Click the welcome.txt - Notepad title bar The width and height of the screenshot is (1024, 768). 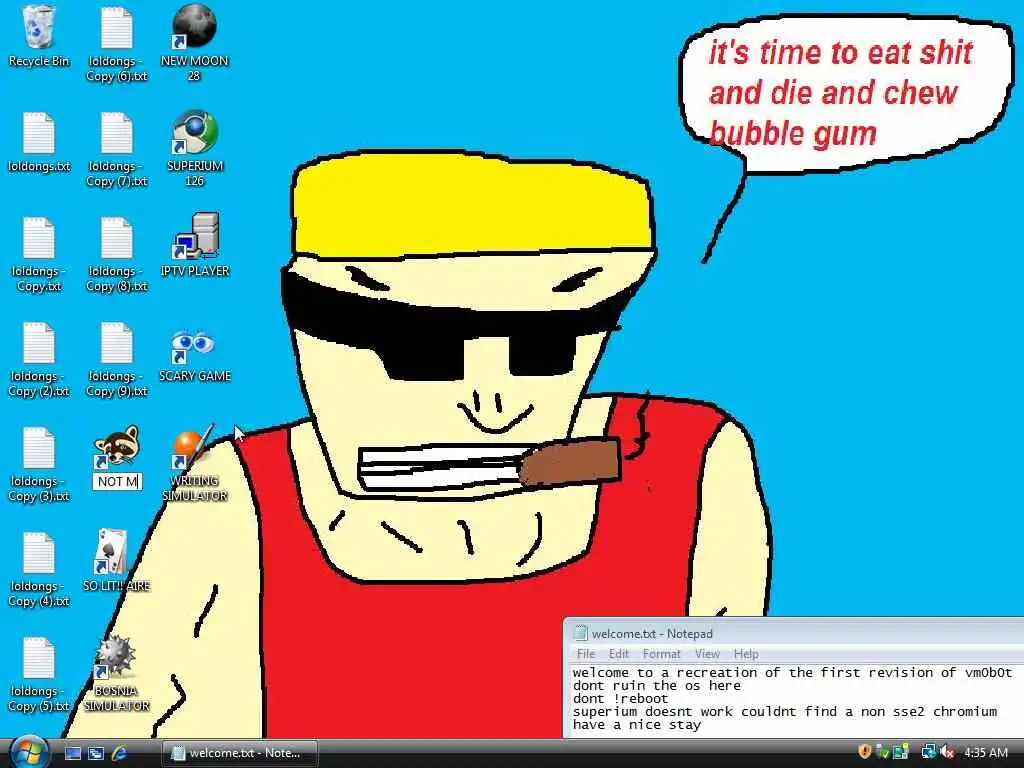pyautogui.click(x=793, y=633)
